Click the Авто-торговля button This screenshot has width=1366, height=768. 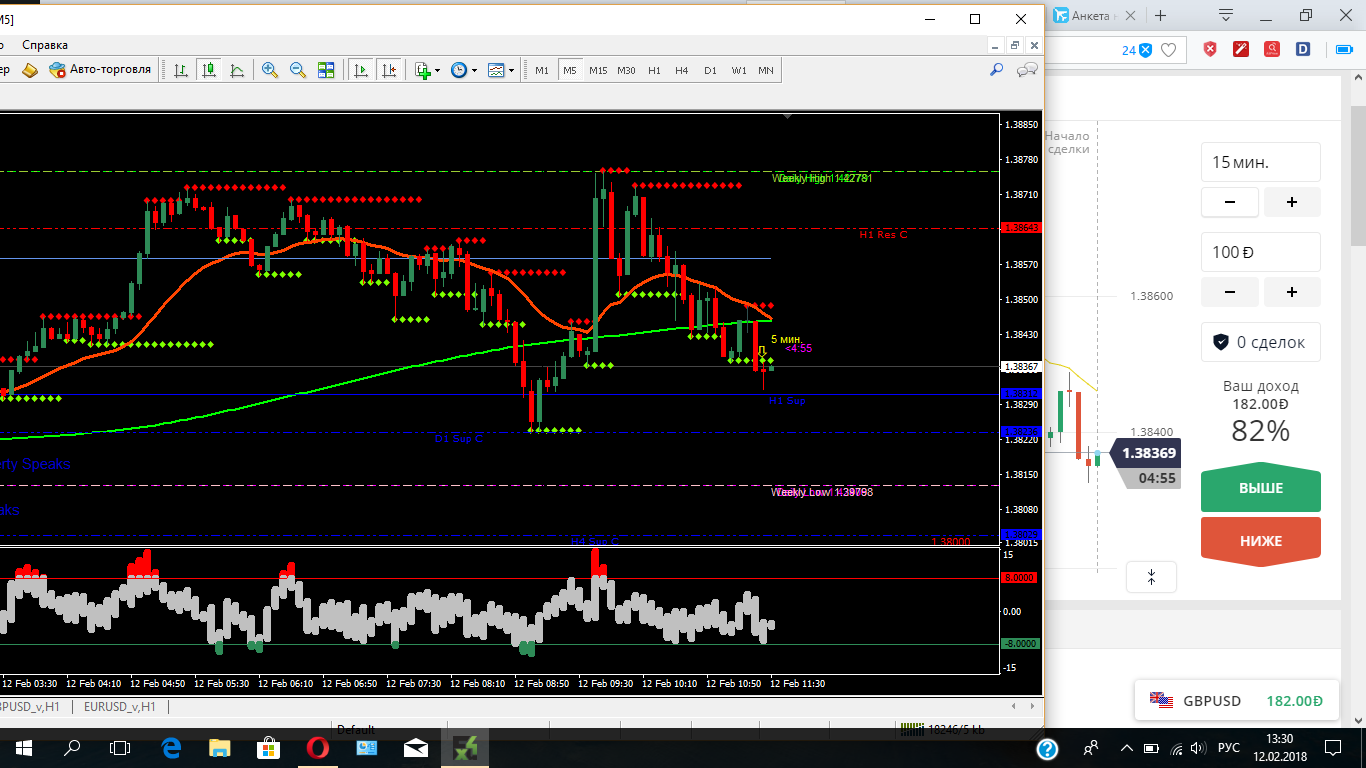tap(100, 70)
